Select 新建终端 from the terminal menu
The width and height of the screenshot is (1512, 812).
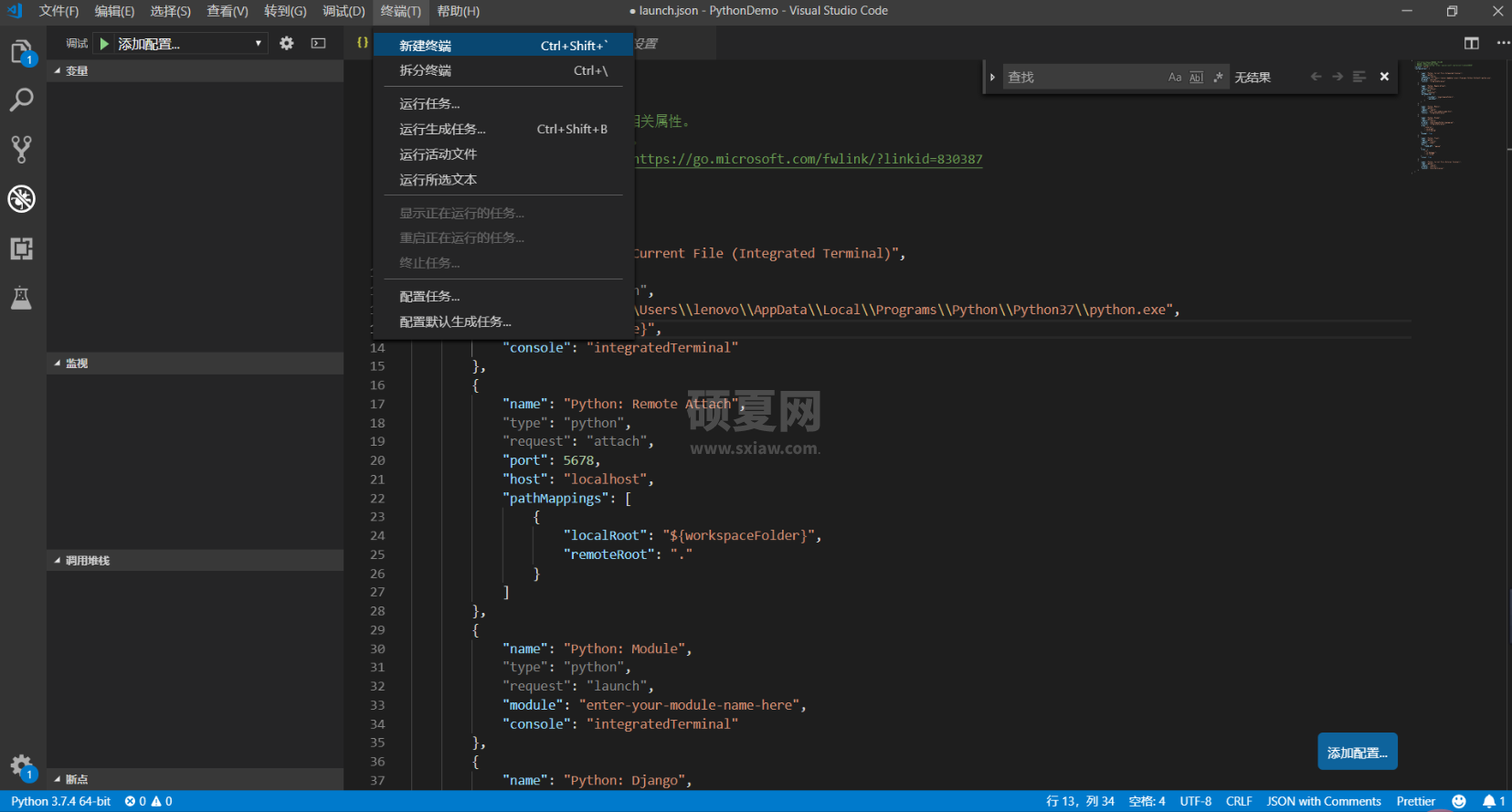503,46
